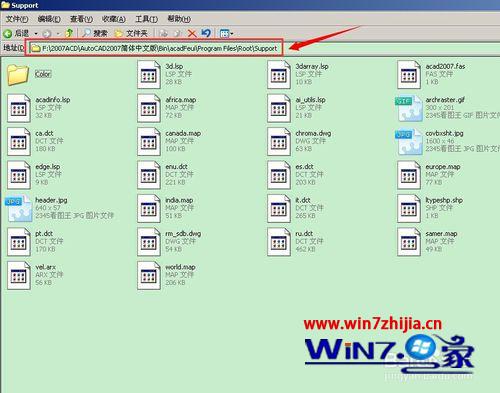The image size is (500, 393).
Task: Select the 3d.lsp file icon
Action: pyautogui.click(x=149, y=75)
